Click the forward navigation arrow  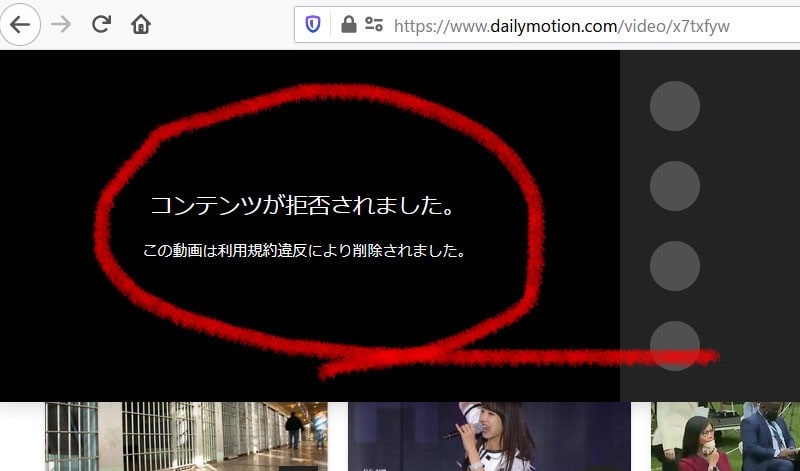(61, 24)
